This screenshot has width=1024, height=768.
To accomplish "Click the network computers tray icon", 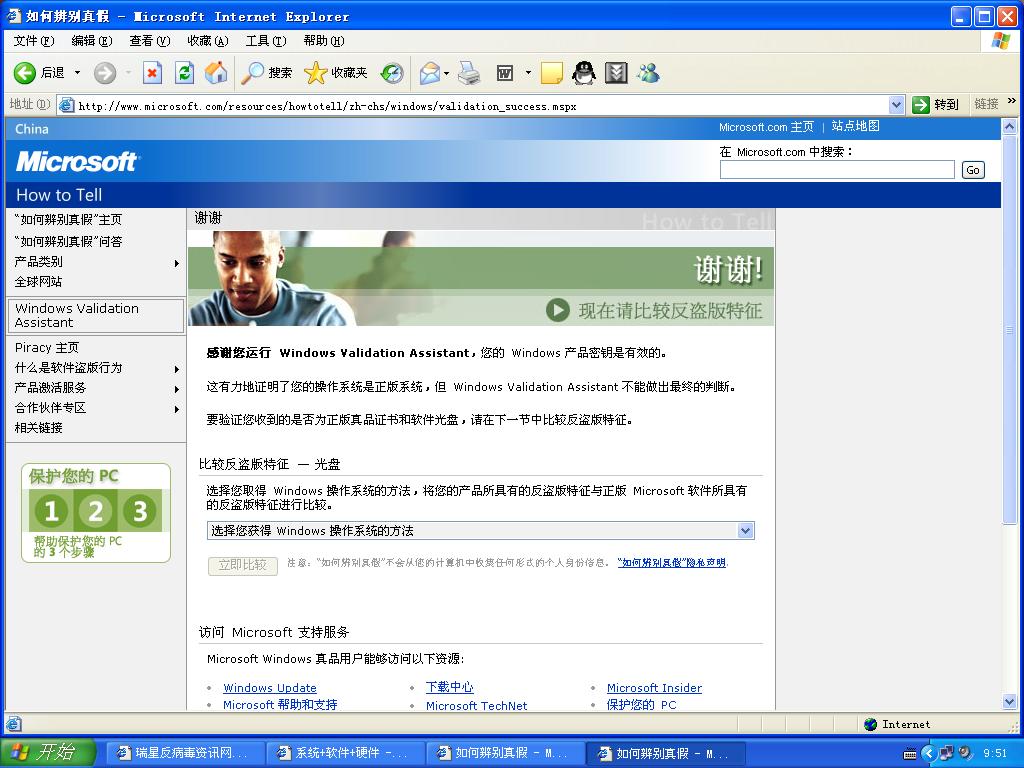I will [x=946, y=753].
